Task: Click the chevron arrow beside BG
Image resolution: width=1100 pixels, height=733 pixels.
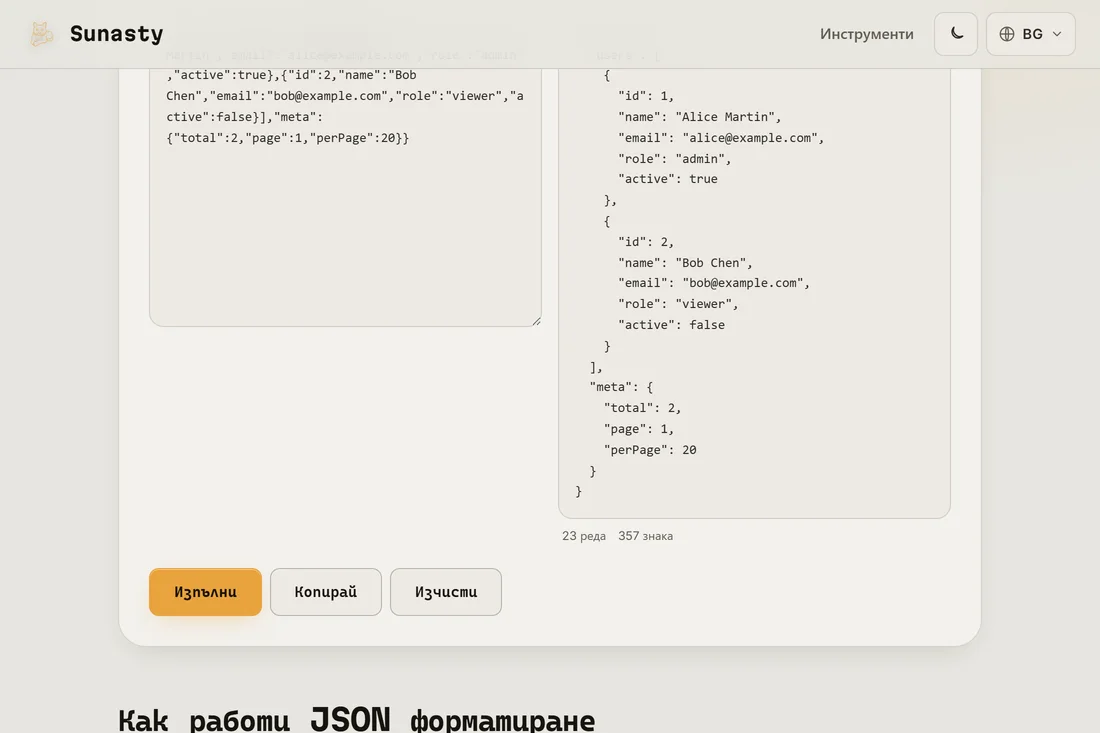Action: click(x=1057, y=34)
